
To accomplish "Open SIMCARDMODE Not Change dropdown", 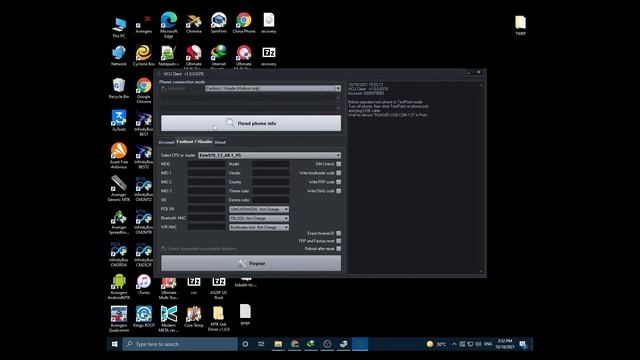I will [259, 209].
